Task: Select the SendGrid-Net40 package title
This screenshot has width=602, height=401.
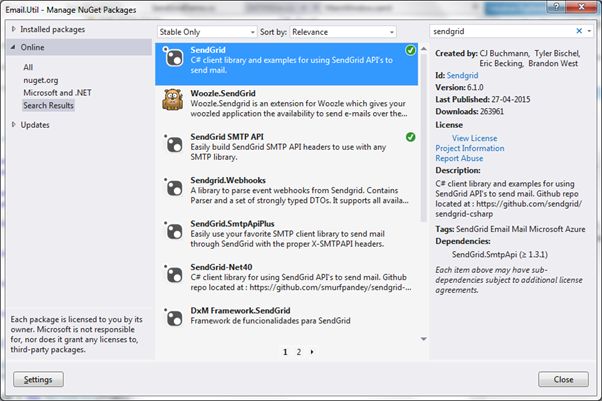Action: coord(221,267)
